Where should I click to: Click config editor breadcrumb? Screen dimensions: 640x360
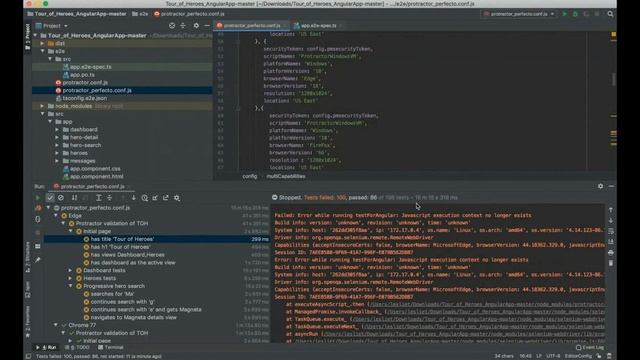tap(249, 176)
